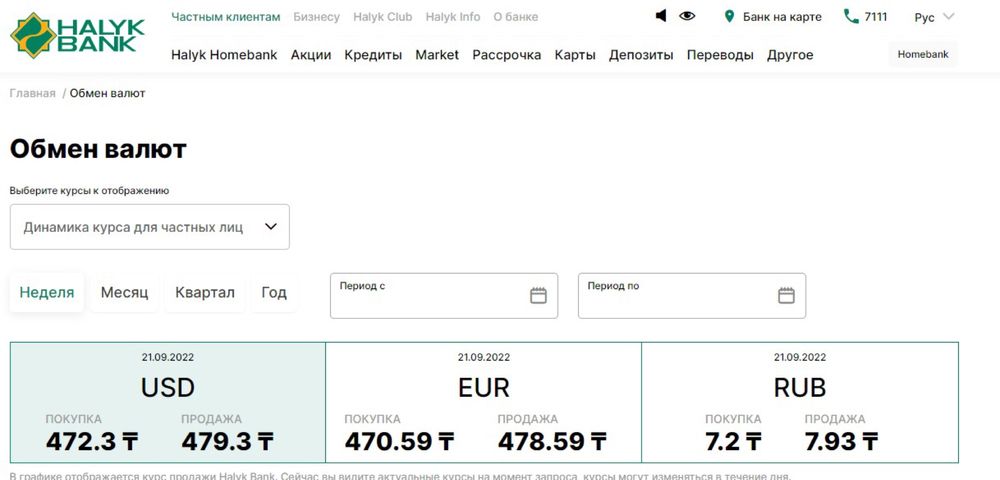This screenshot has width=1000, height=480.
Task: Open the Акции menu item
Action: (x=311, y=55)
